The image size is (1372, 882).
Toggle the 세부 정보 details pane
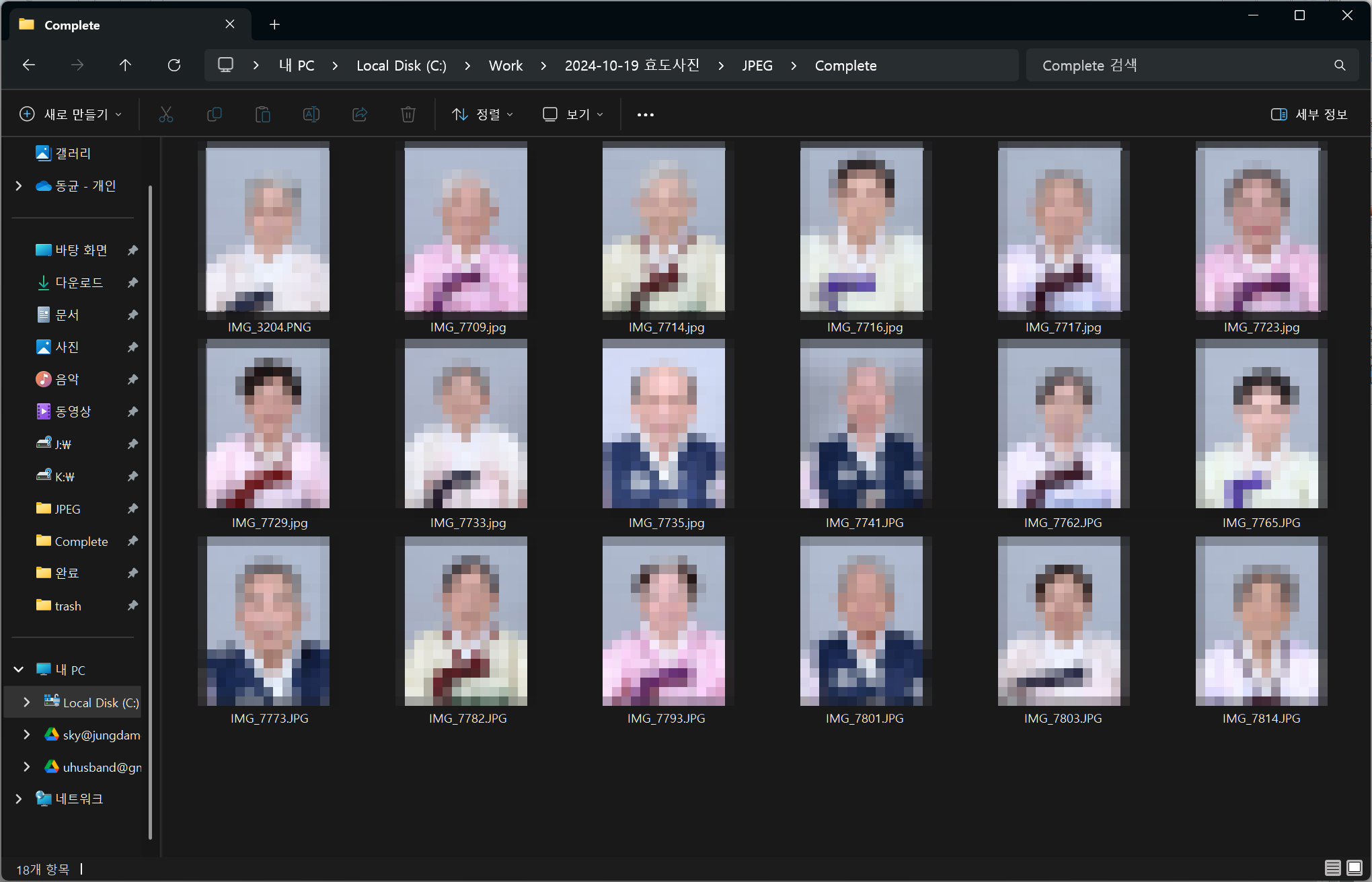(1309, 114)
